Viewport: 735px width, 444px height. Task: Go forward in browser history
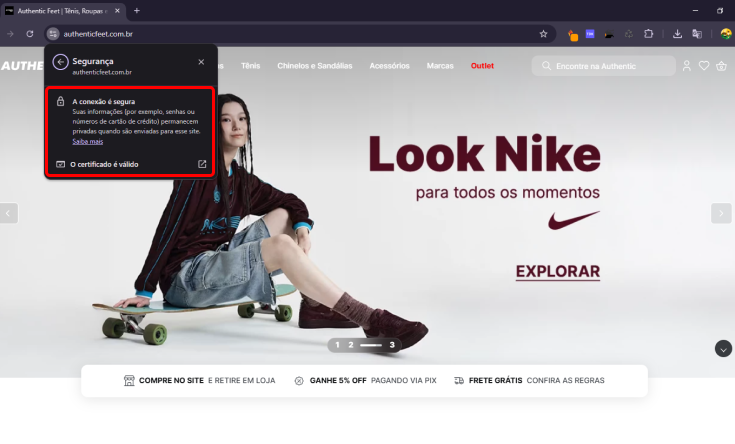click(10, 34)
